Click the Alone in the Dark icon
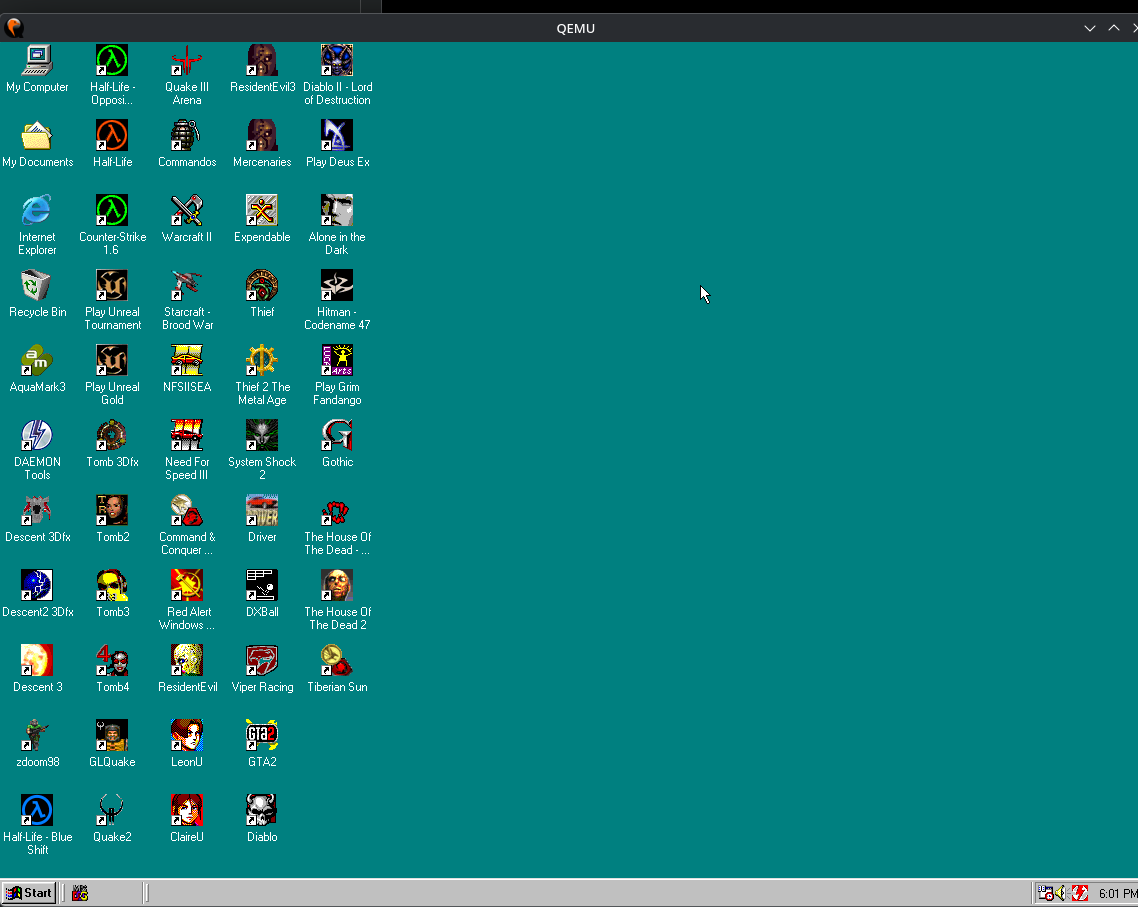The height and width of the screenshot is (907, 1138). point(337,210)
